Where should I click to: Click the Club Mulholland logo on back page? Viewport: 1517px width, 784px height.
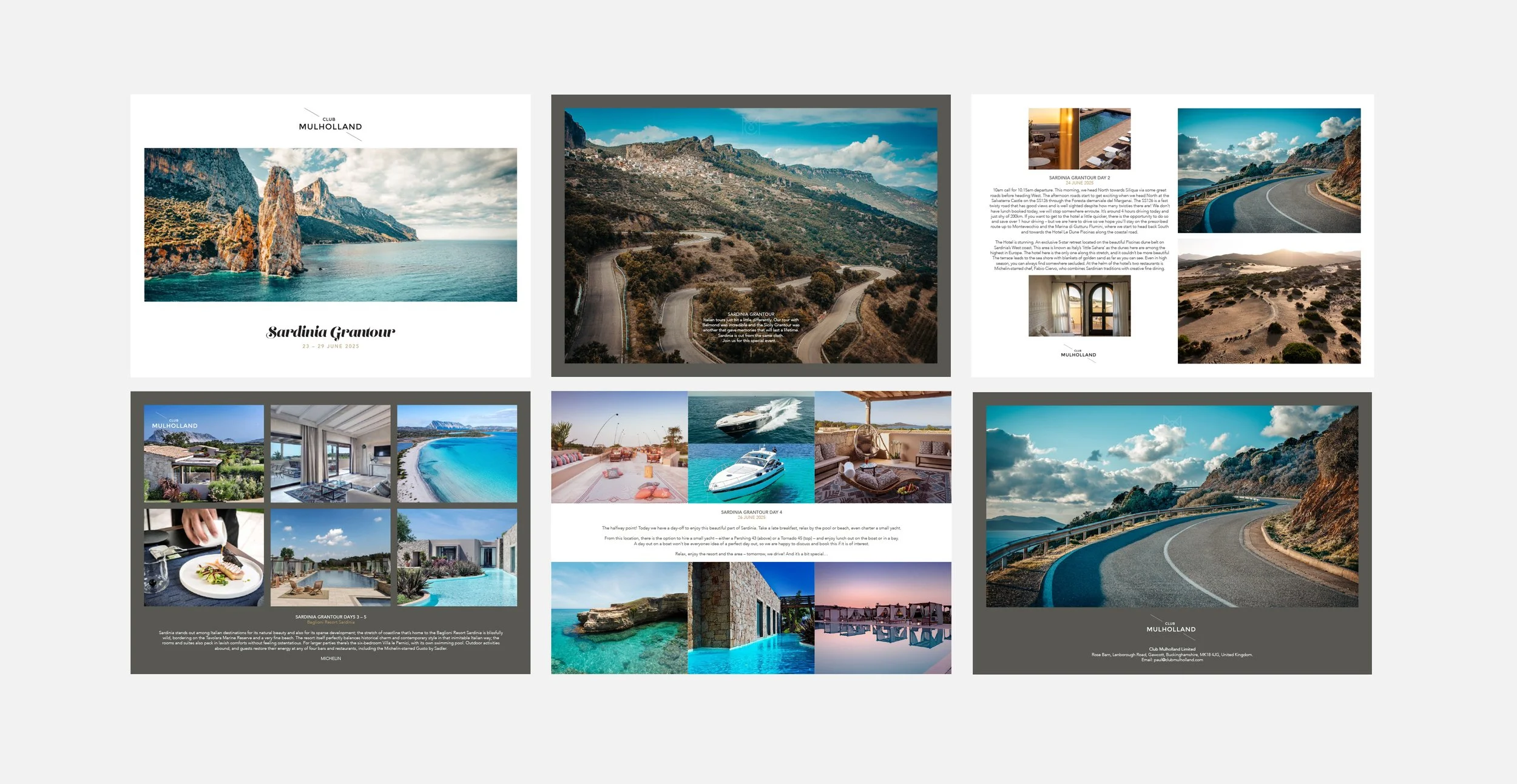(1171, 627)
